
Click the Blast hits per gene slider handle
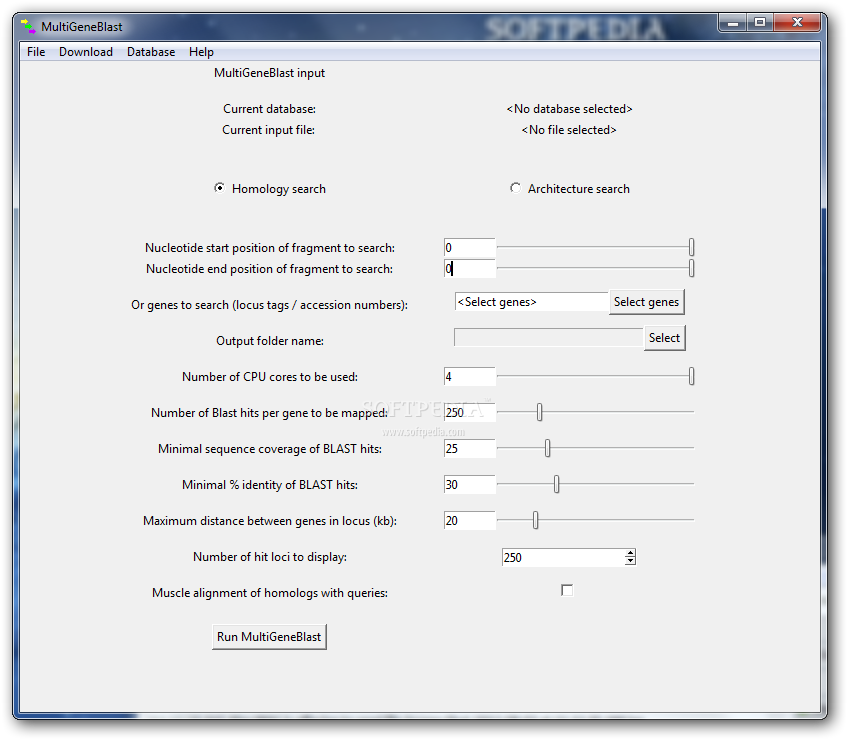click(x=539, y=412)
